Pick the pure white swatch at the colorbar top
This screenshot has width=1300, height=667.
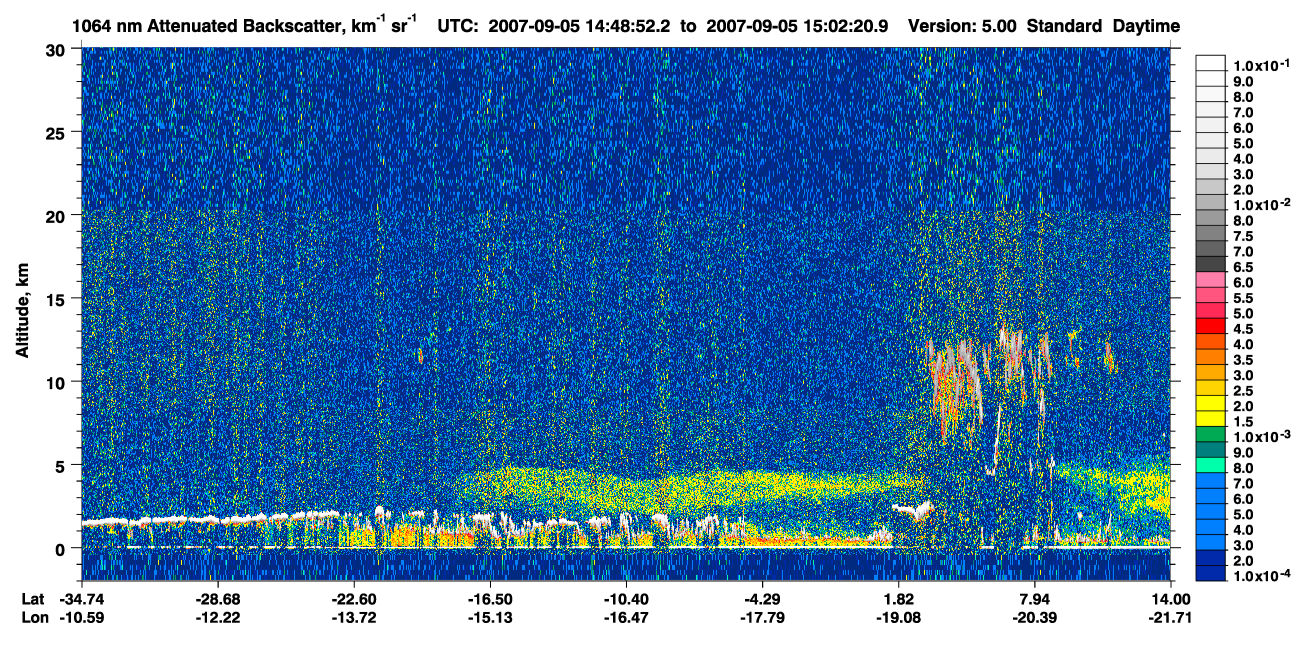(x=1210, y=63)
